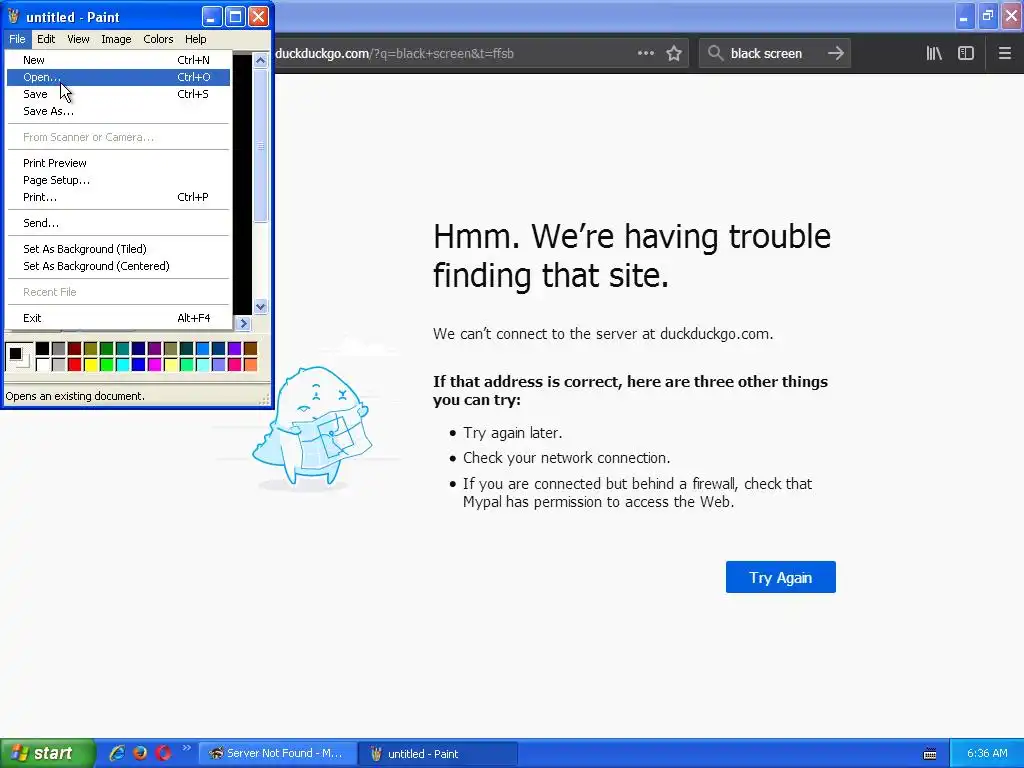The image size is (1024, 768).
Task: Show hidden quick launch icons chevron
Action: click(x=187, y=748)
